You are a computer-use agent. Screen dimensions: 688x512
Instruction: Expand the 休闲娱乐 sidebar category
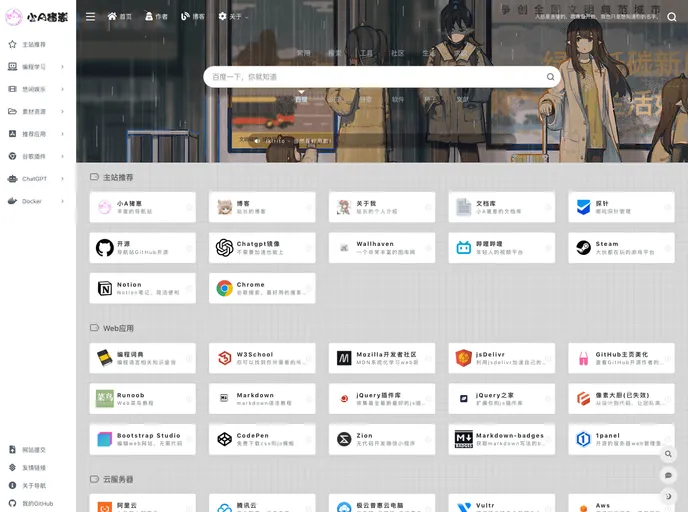tap(36, 89)
